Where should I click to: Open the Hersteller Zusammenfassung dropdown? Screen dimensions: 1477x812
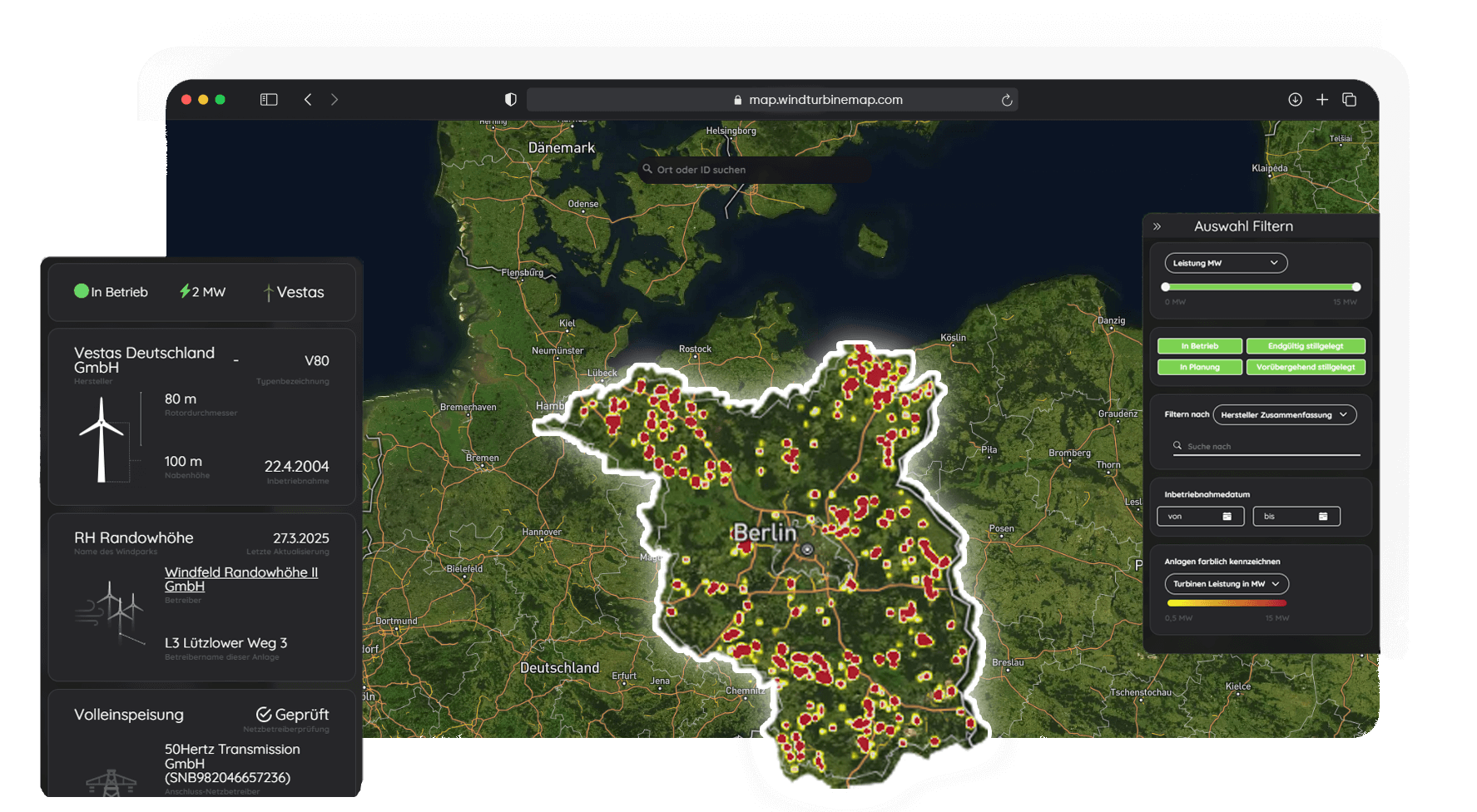tap(1284, 414)
